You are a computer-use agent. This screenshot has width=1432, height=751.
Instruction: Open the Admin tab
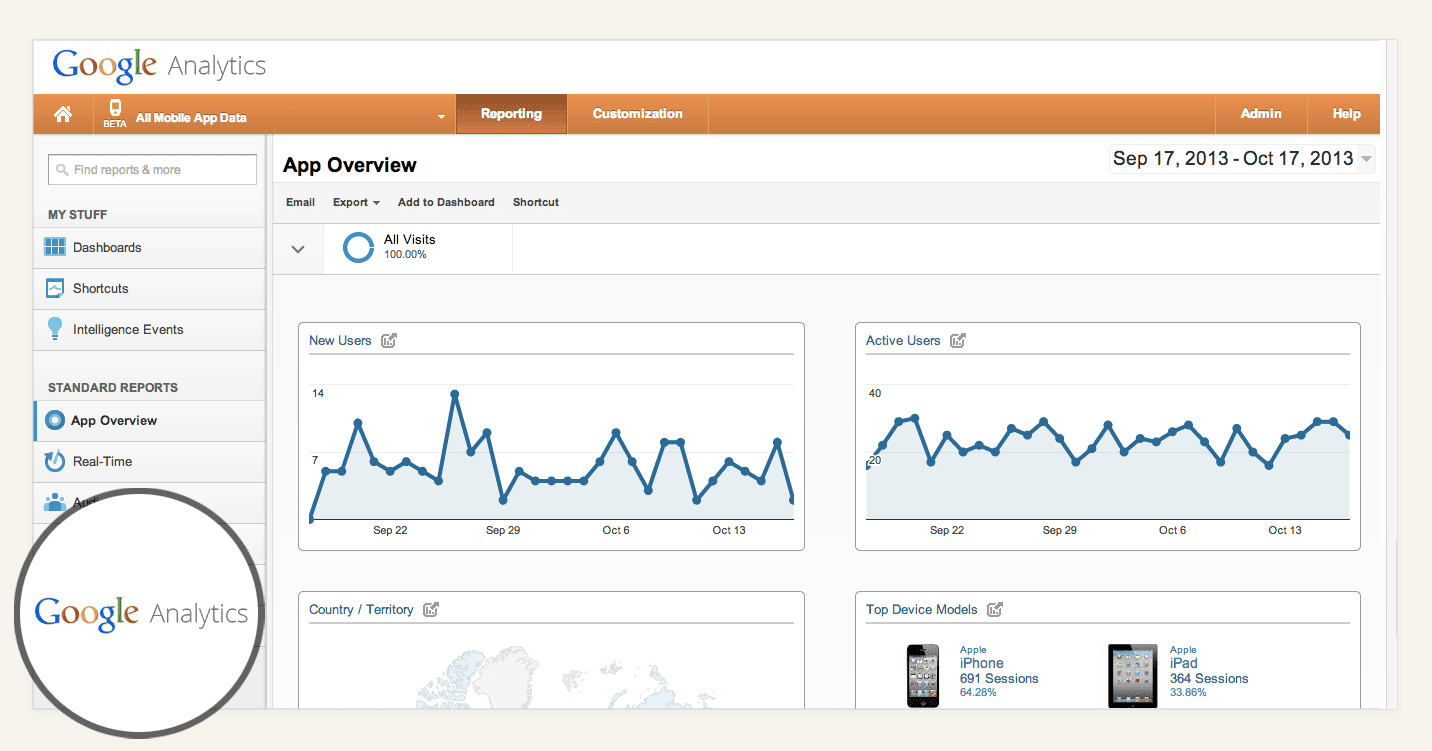tap(1261, 114)
